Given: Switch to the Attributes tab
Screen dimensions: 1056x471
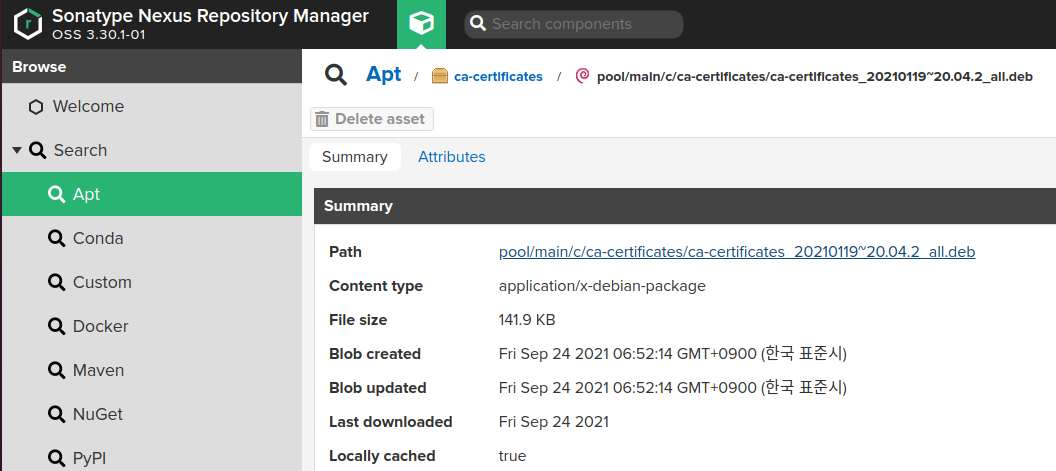Looking at the screenshot, I should click(452, 157).
